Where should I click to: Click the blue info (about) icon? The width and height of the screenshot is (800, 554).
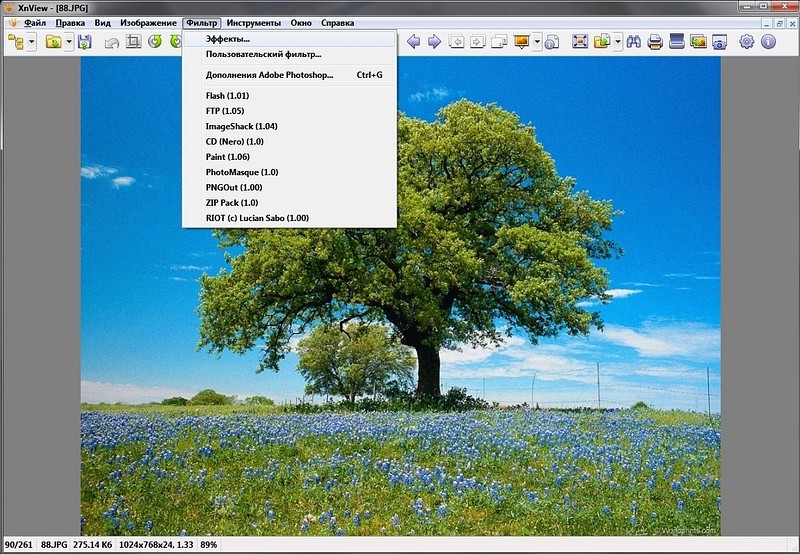coord(769,42)
